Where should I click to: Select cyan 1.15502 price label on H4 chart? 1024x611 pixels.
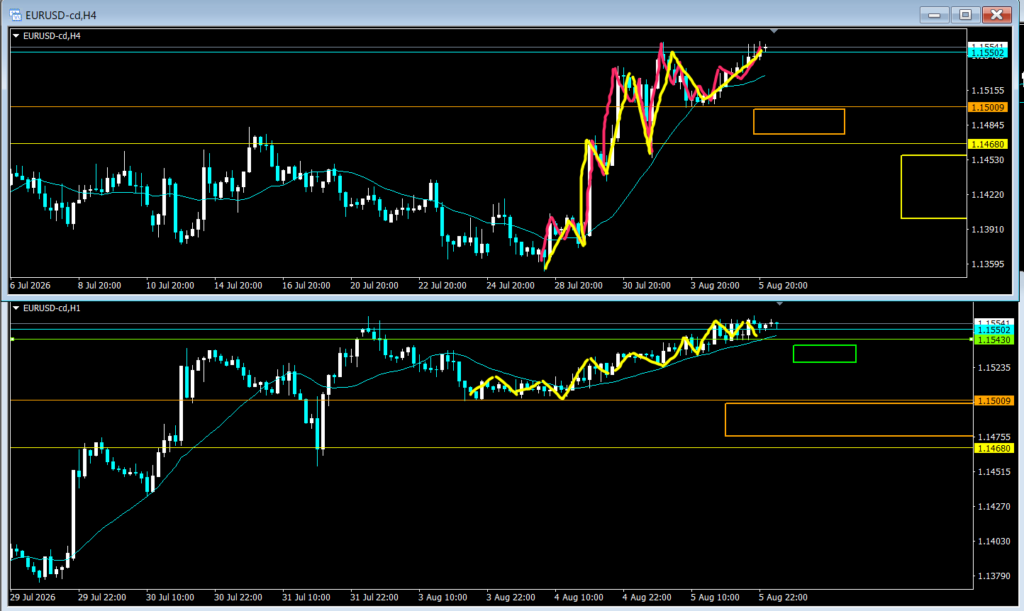(987, 53)
